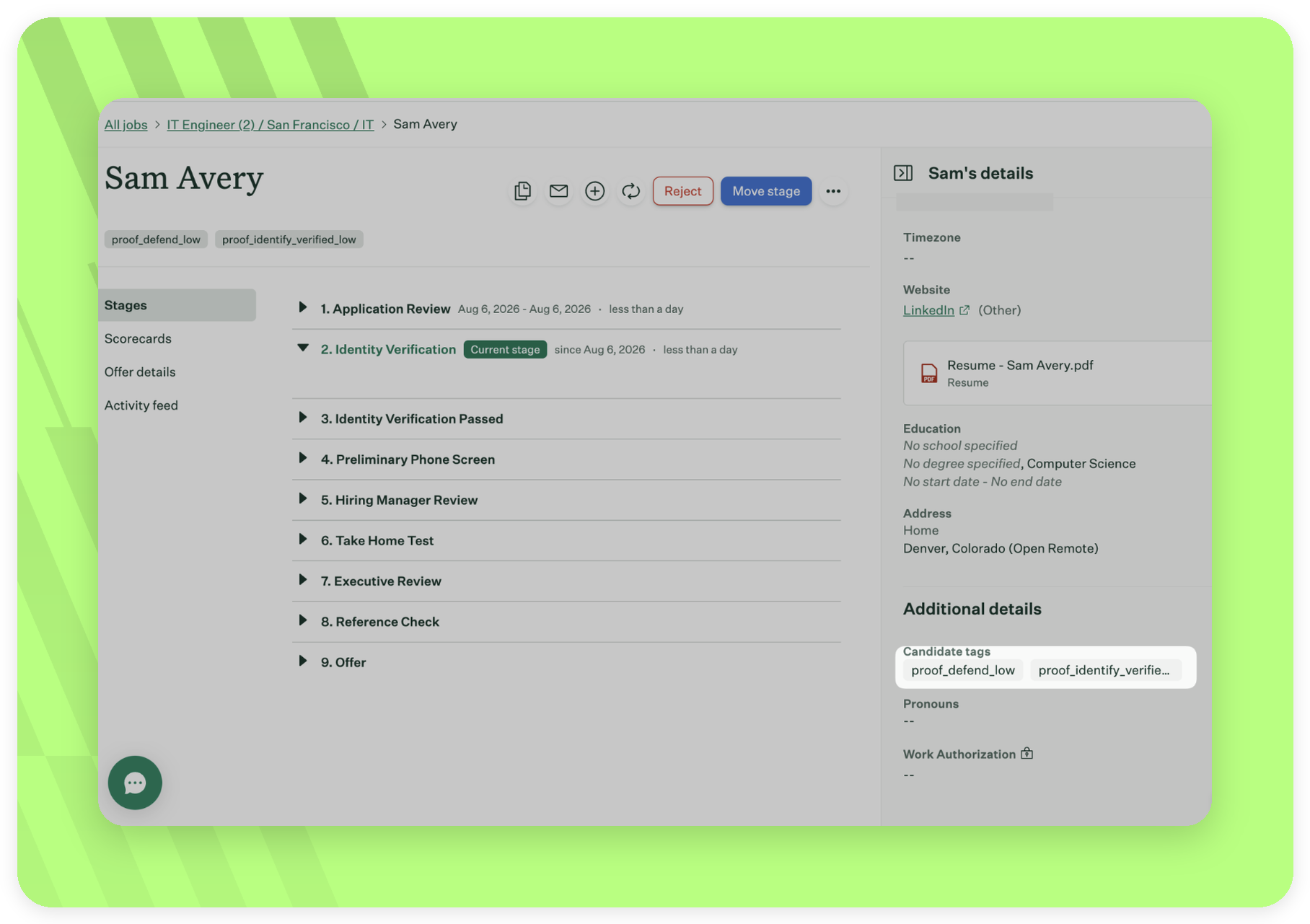Click the circular arrows transfer icon

[x=630, y=191]
